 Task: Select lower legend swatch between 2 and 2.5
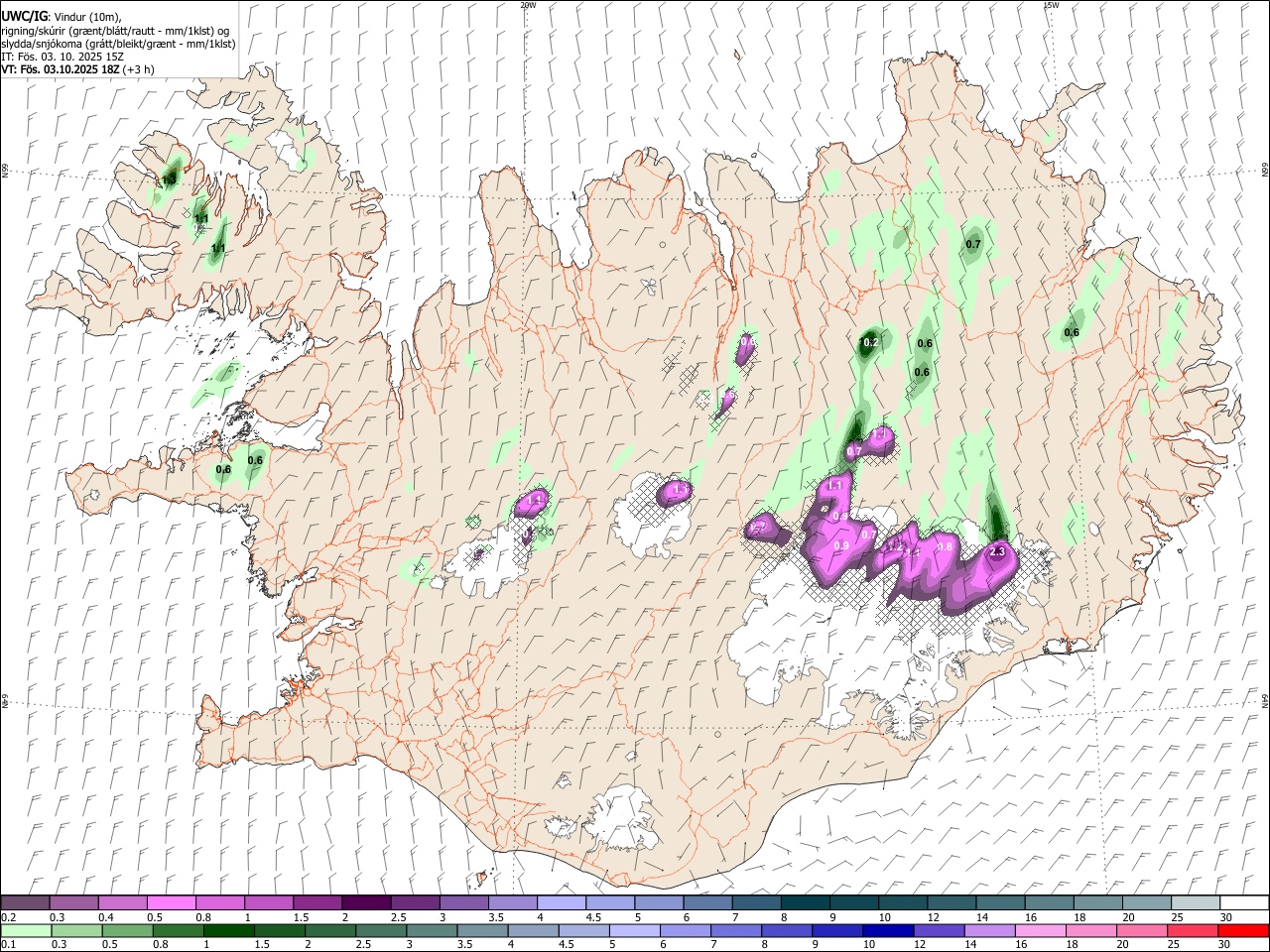(x=330, y=930)
